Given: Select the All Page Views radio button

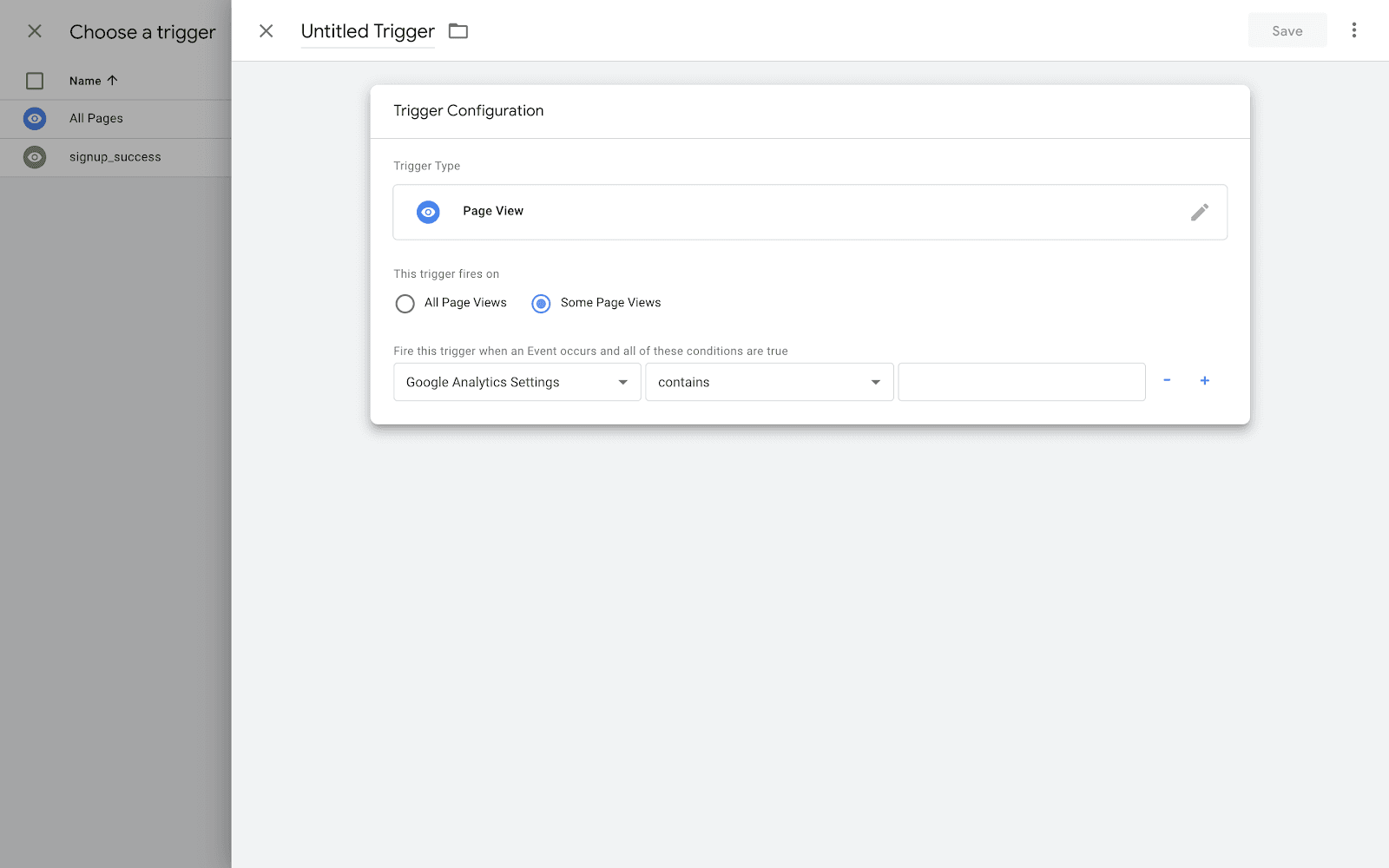Looking at the screenshot, I should [405, 304].
